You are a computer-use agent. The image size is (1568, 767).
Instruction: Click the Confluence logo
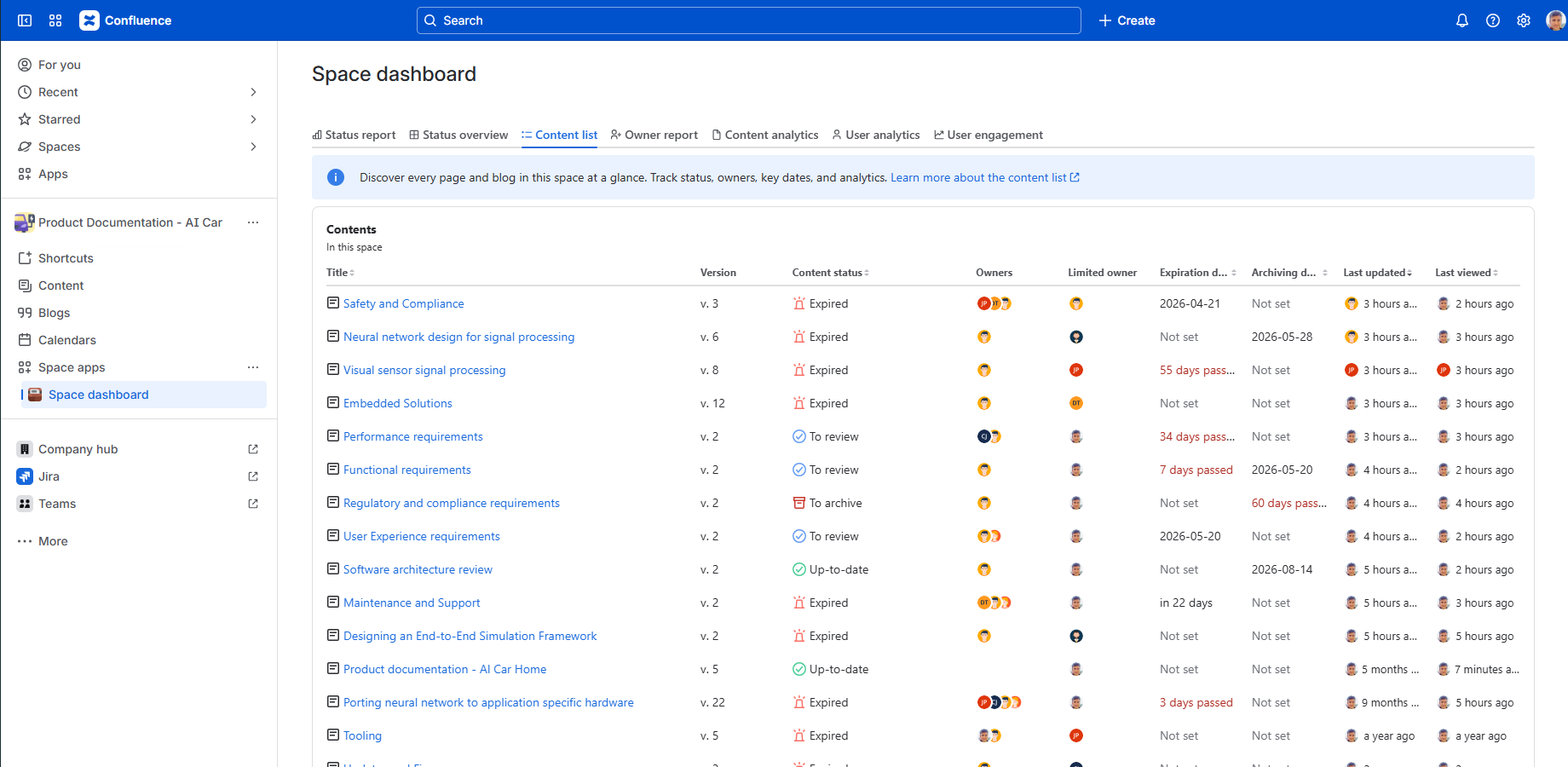coord(125,20)
